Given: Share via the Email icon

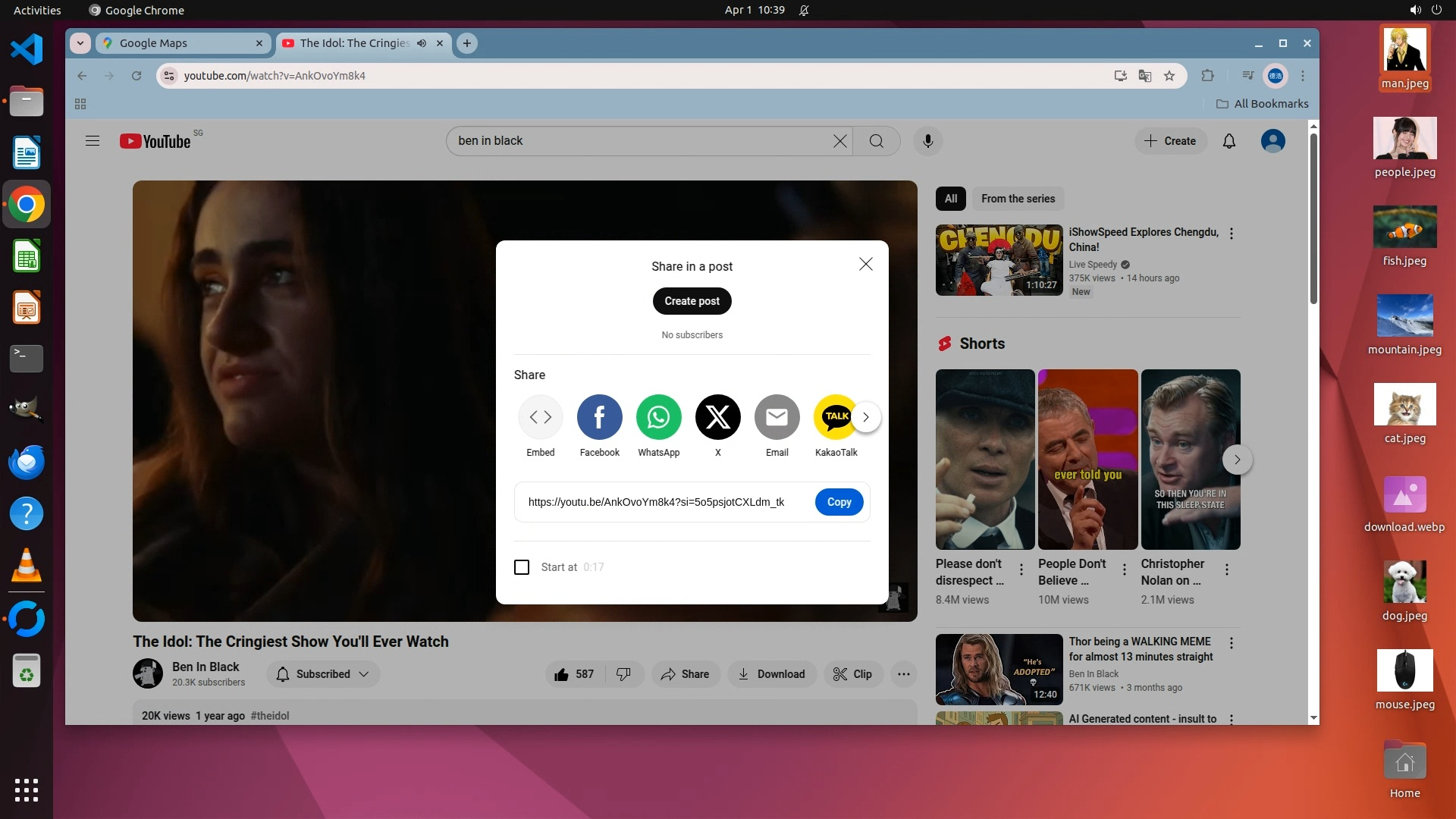Looking at the screenshot, I should click(777, 417).
